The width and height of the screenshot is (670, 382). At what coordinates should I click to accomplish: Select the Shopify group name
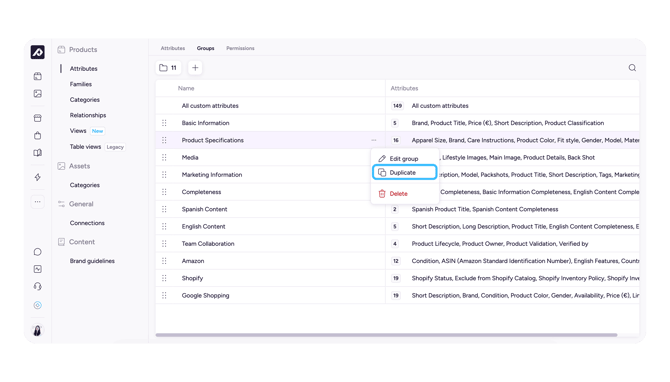pyautogui.click(x=192, y=278)
